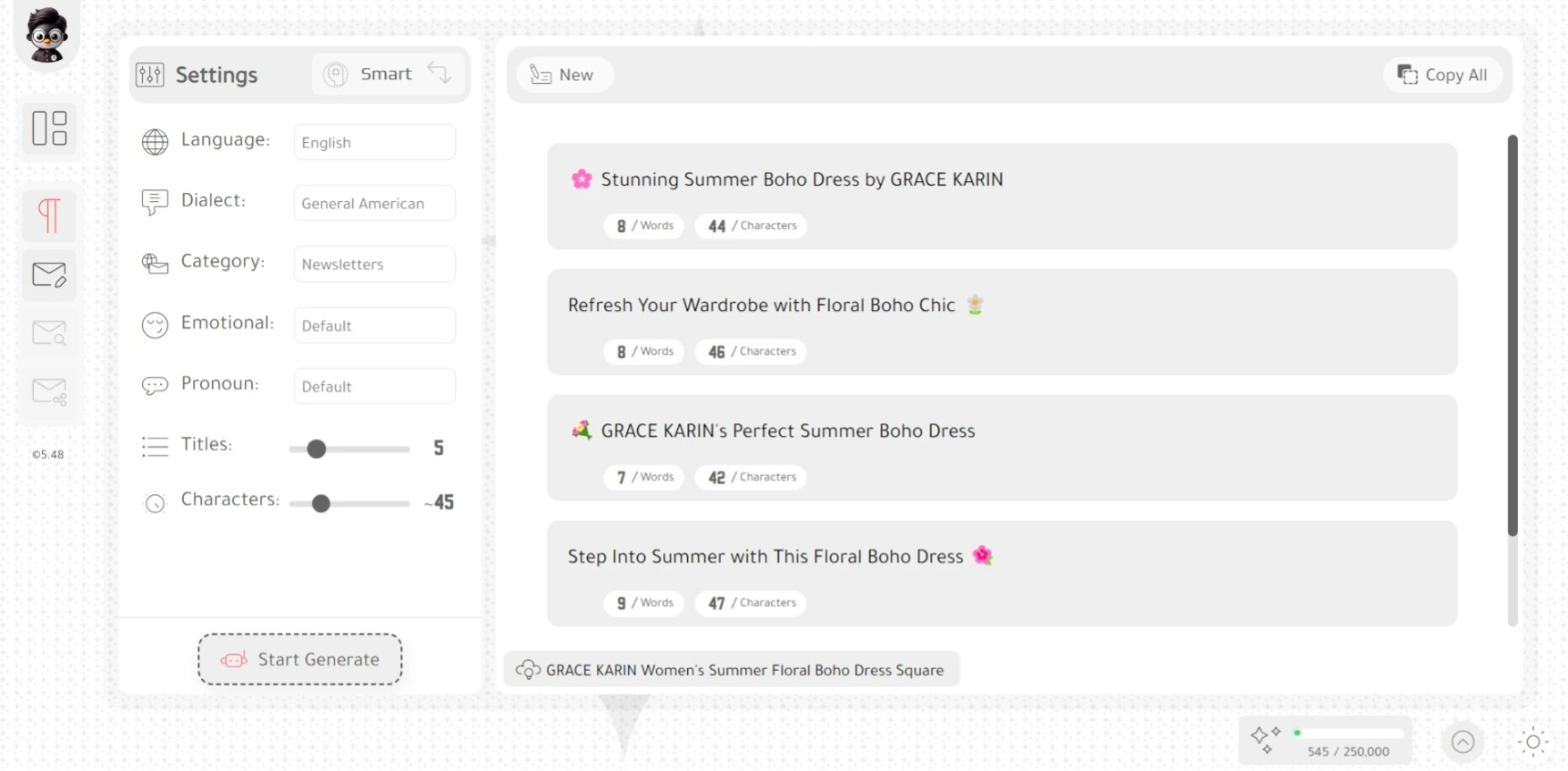
Task: Click the 7 / Words badge
Action: (644, 477)
